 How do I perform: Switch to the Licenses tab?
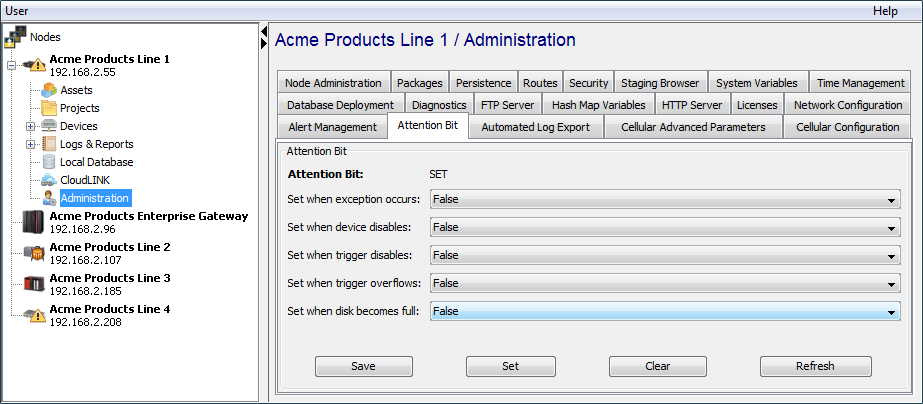757,105
